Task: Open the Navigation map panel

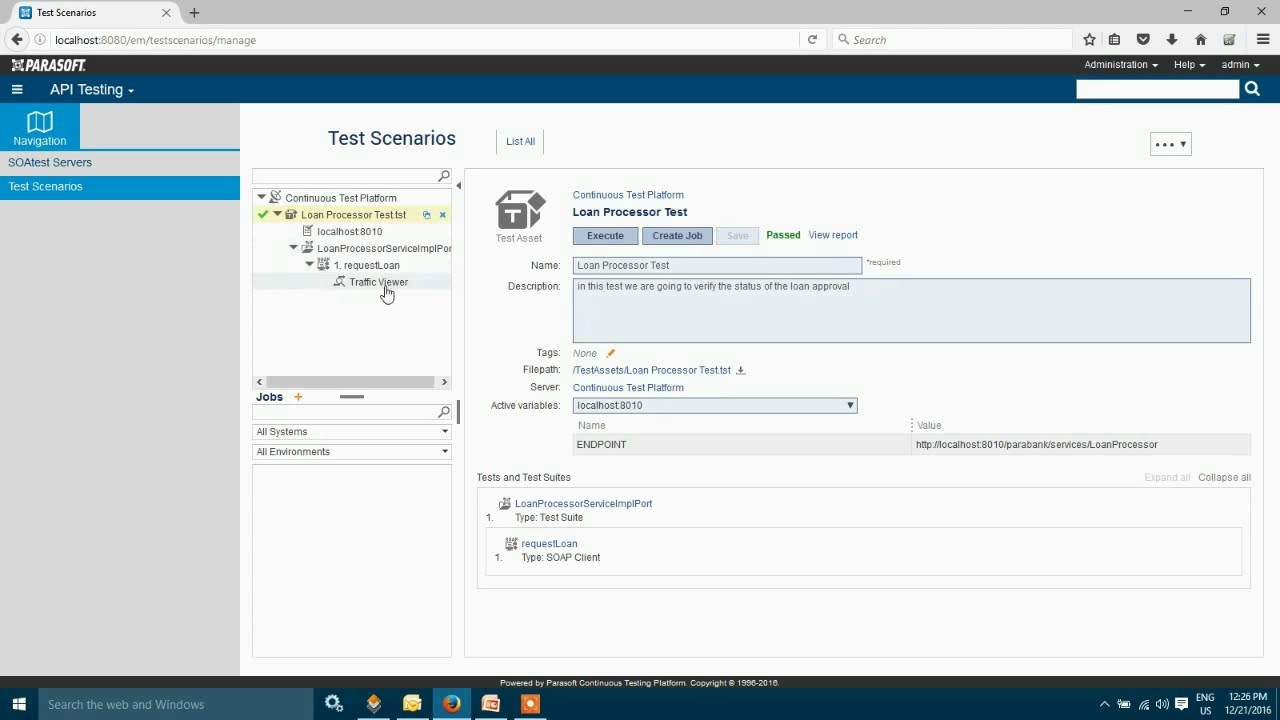Action: tap(40, 128)
